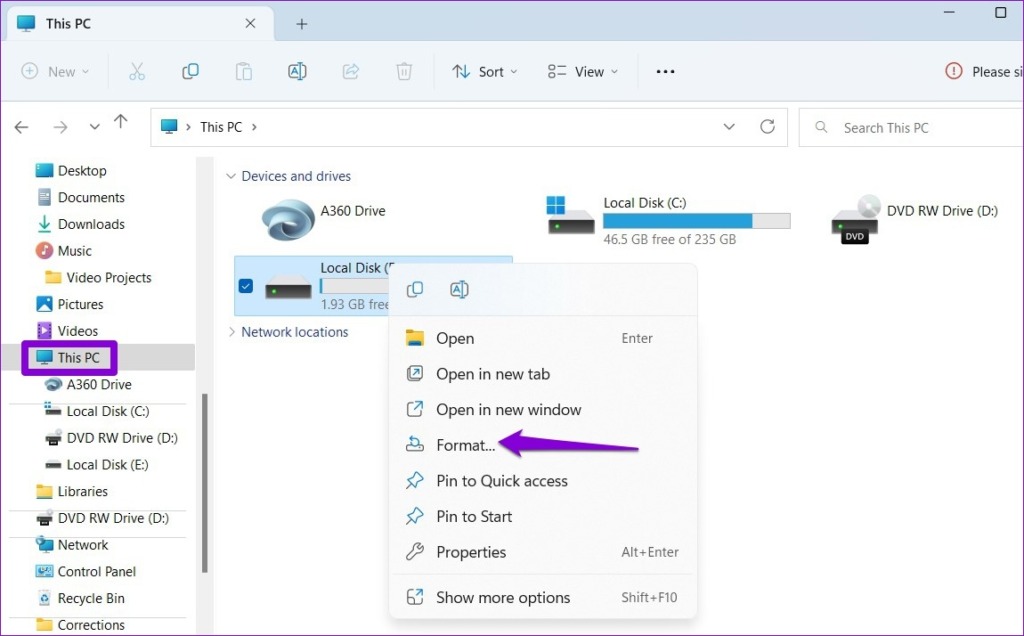Choose Open in new tab from the menu
The width and height of the screenshot is (1024, 636).
490,373
